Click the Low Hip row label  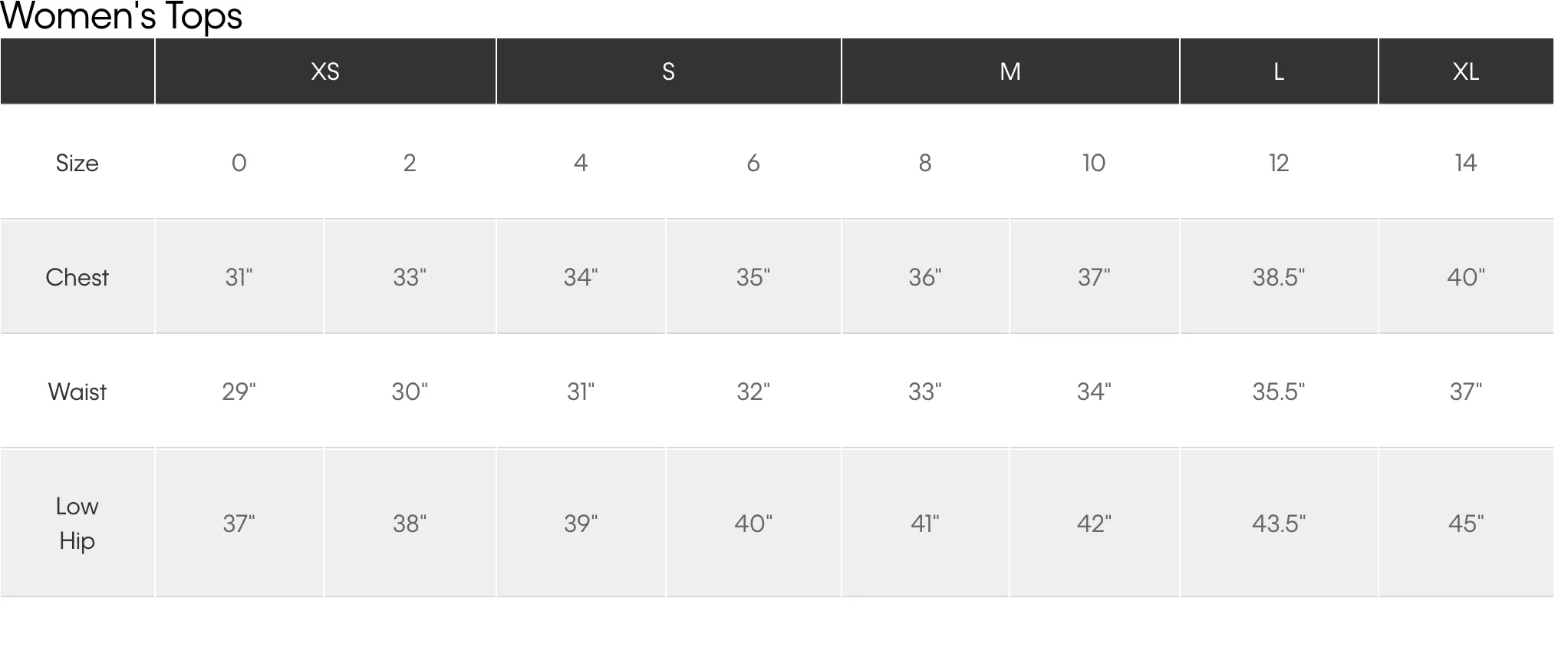pos(77,523)
